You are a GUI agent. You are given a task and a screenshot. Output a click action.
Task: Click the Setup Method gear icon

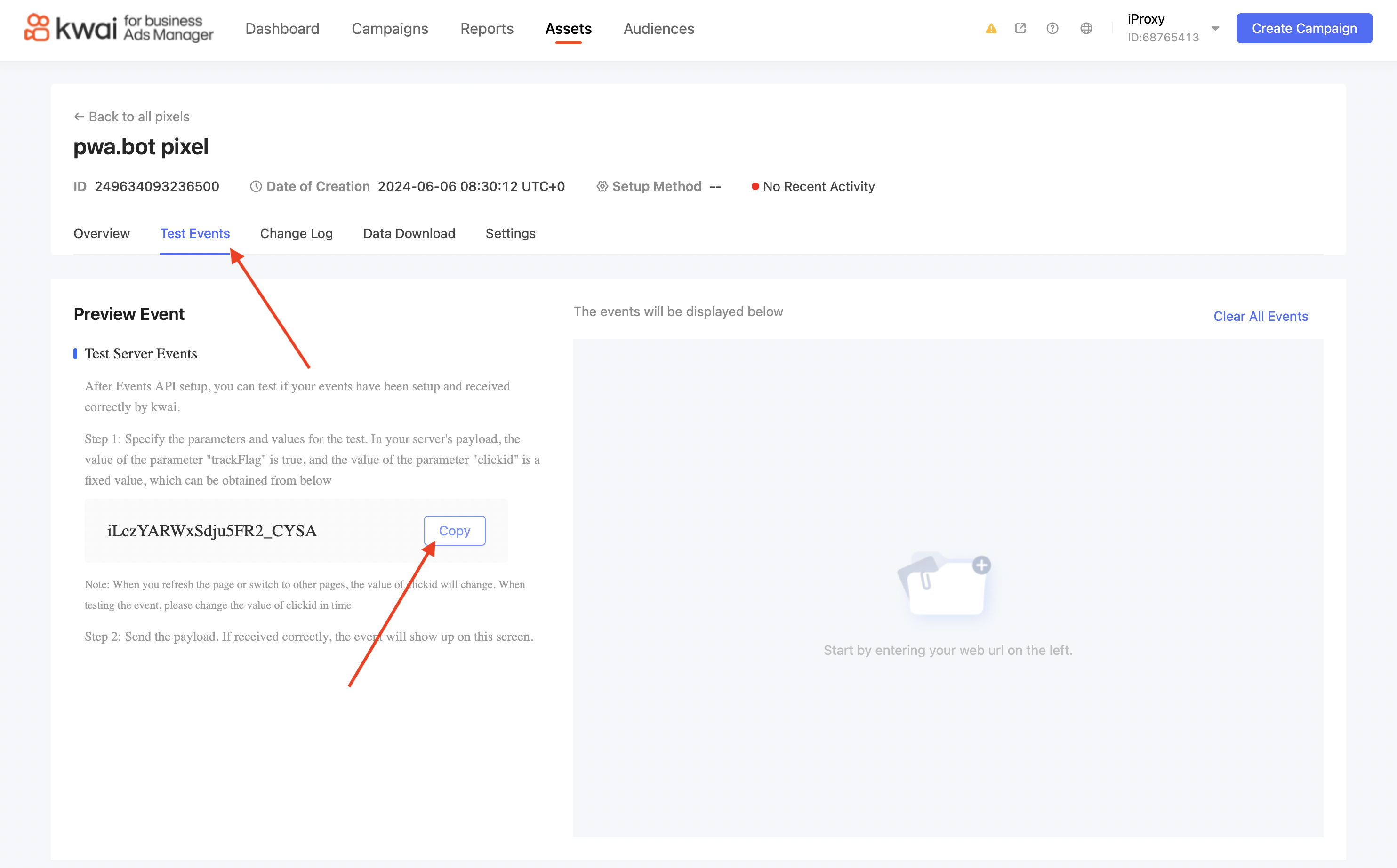(x=602, y=187)
